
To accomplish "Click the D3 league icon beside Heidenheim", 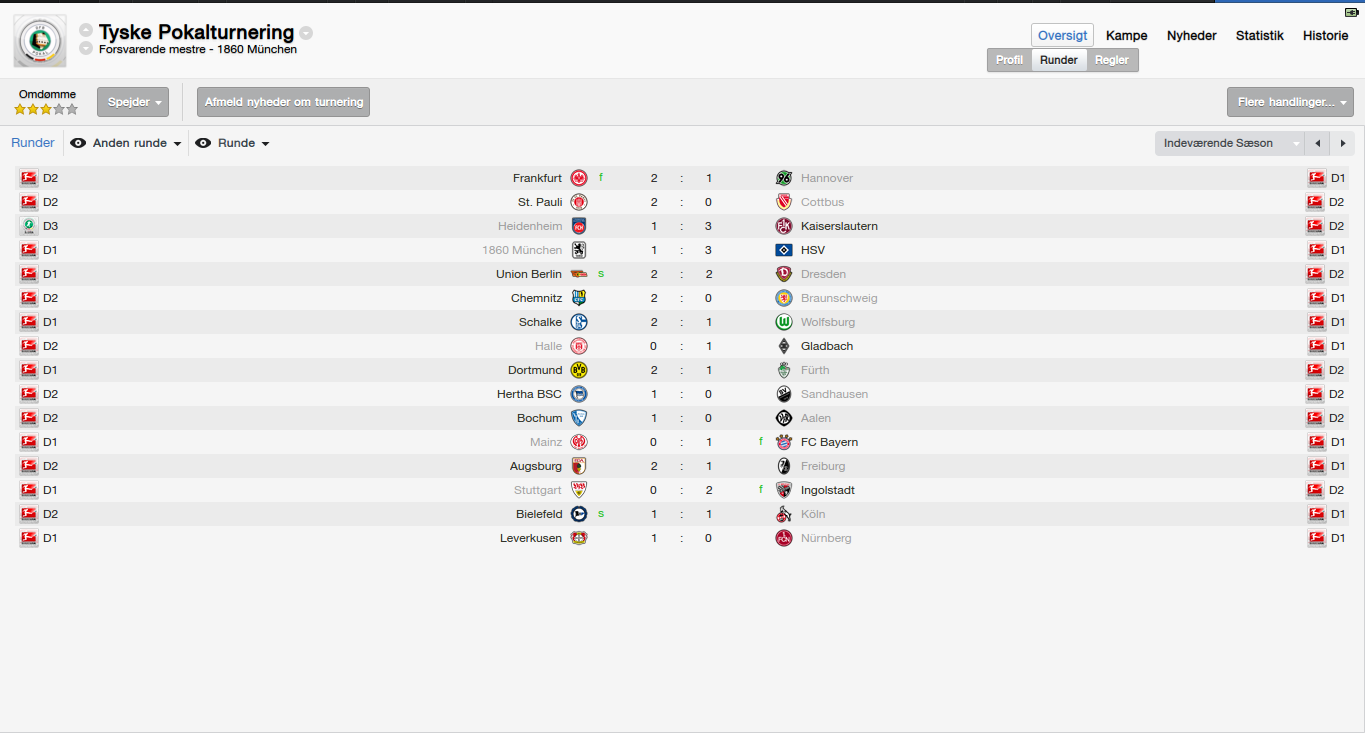I will coord(28,226).
